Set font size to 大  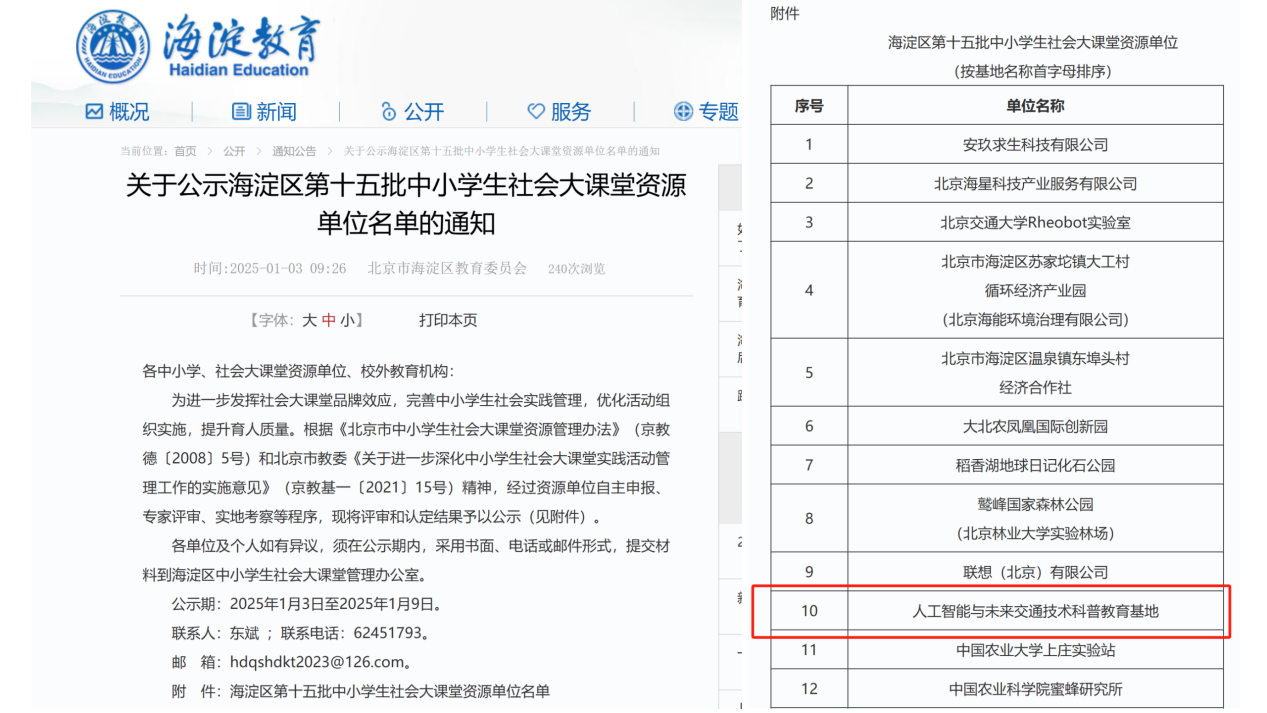coord(309,320)
